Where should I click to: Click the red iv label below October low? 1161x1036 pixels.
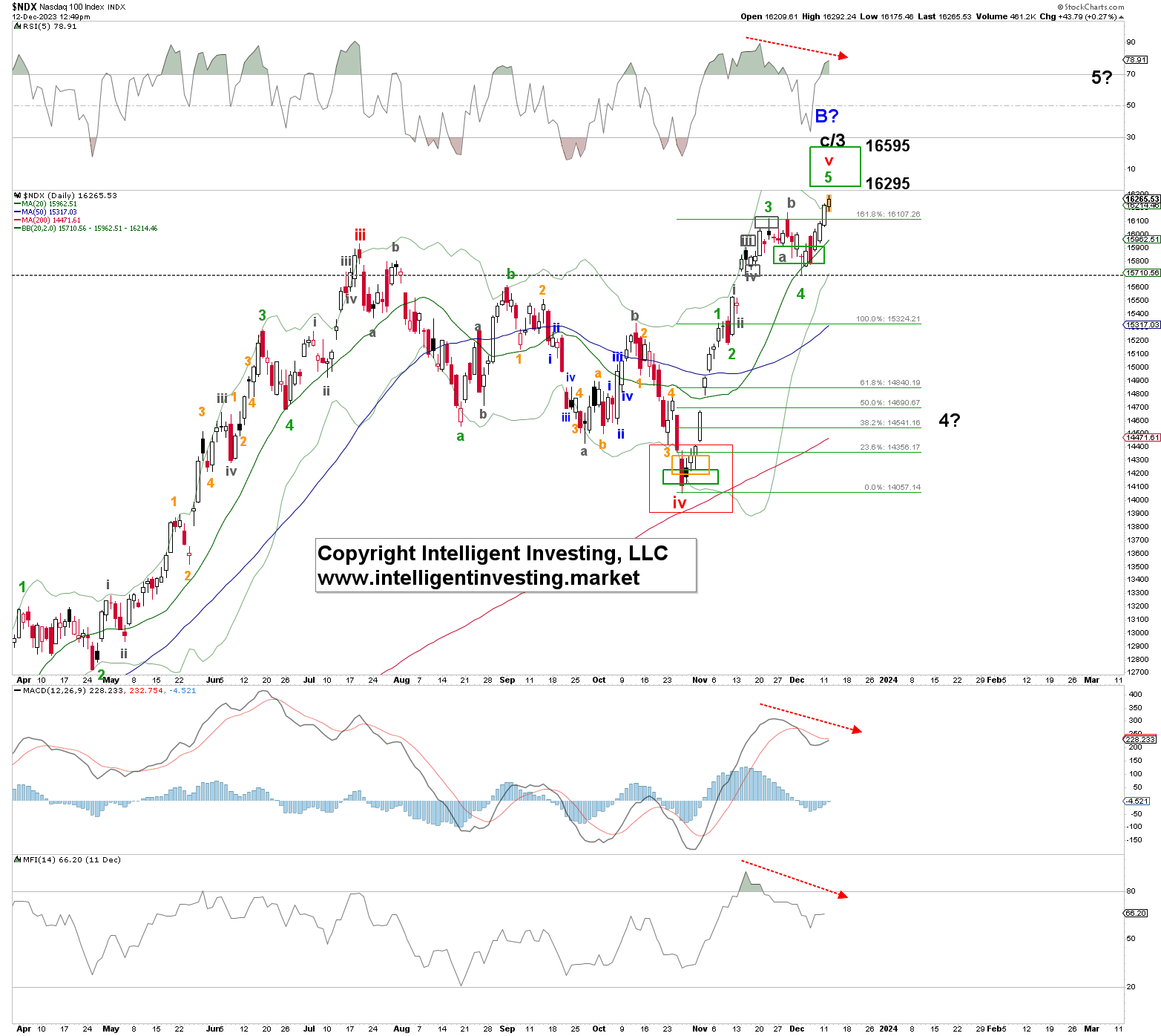tap(680, 503)
